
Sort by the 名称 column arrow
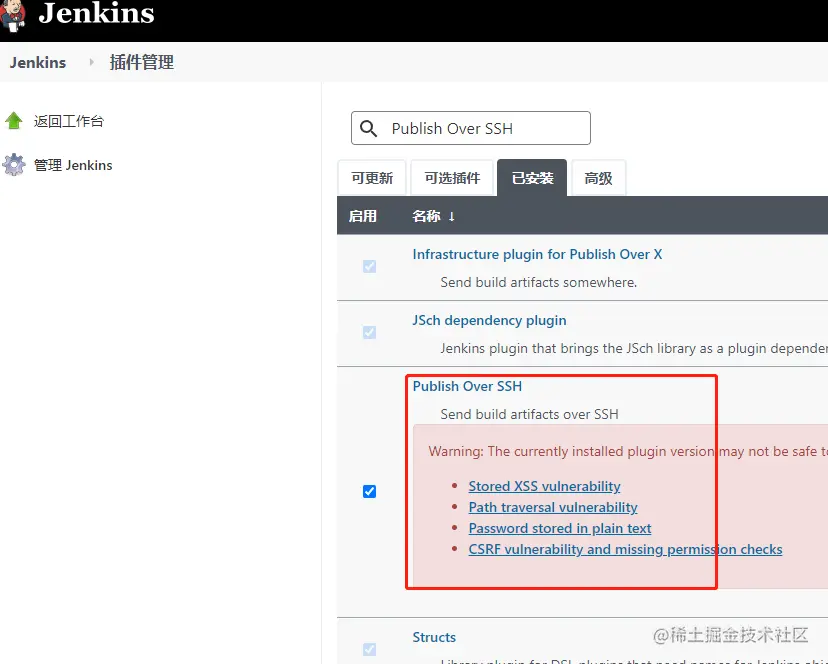tap(451, 216)
